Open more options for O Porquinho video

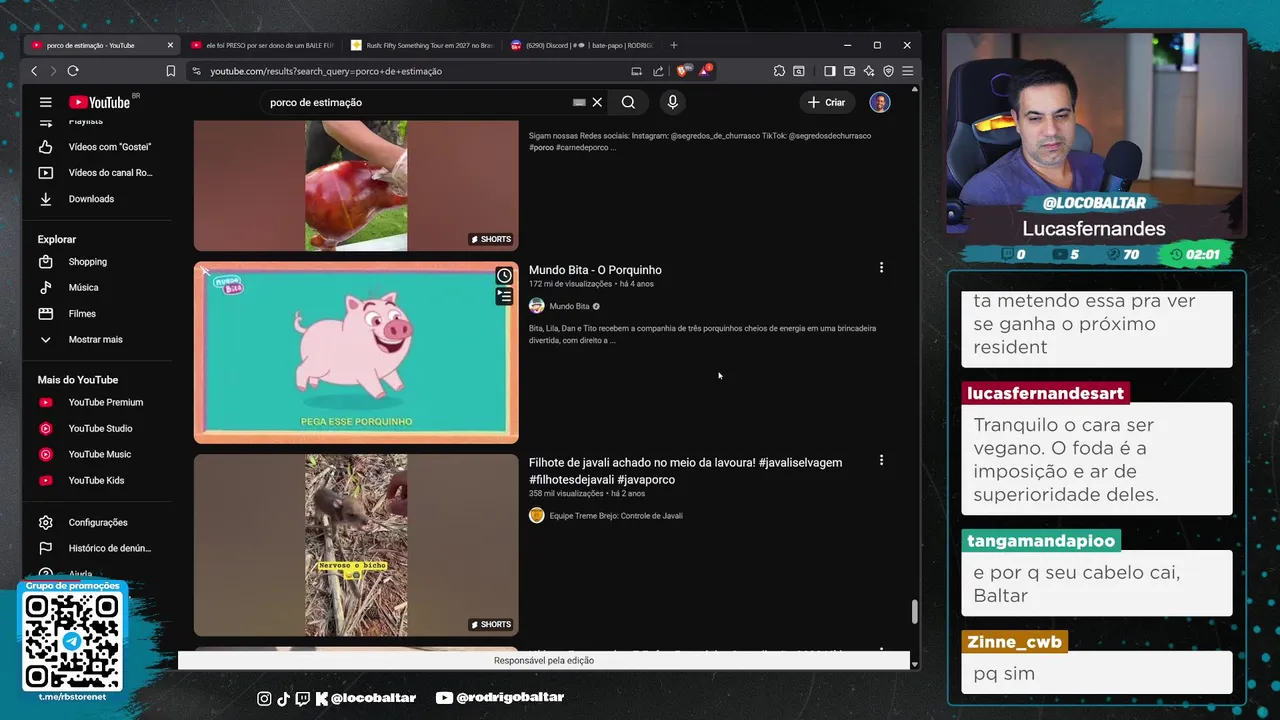tap(881, 268)
